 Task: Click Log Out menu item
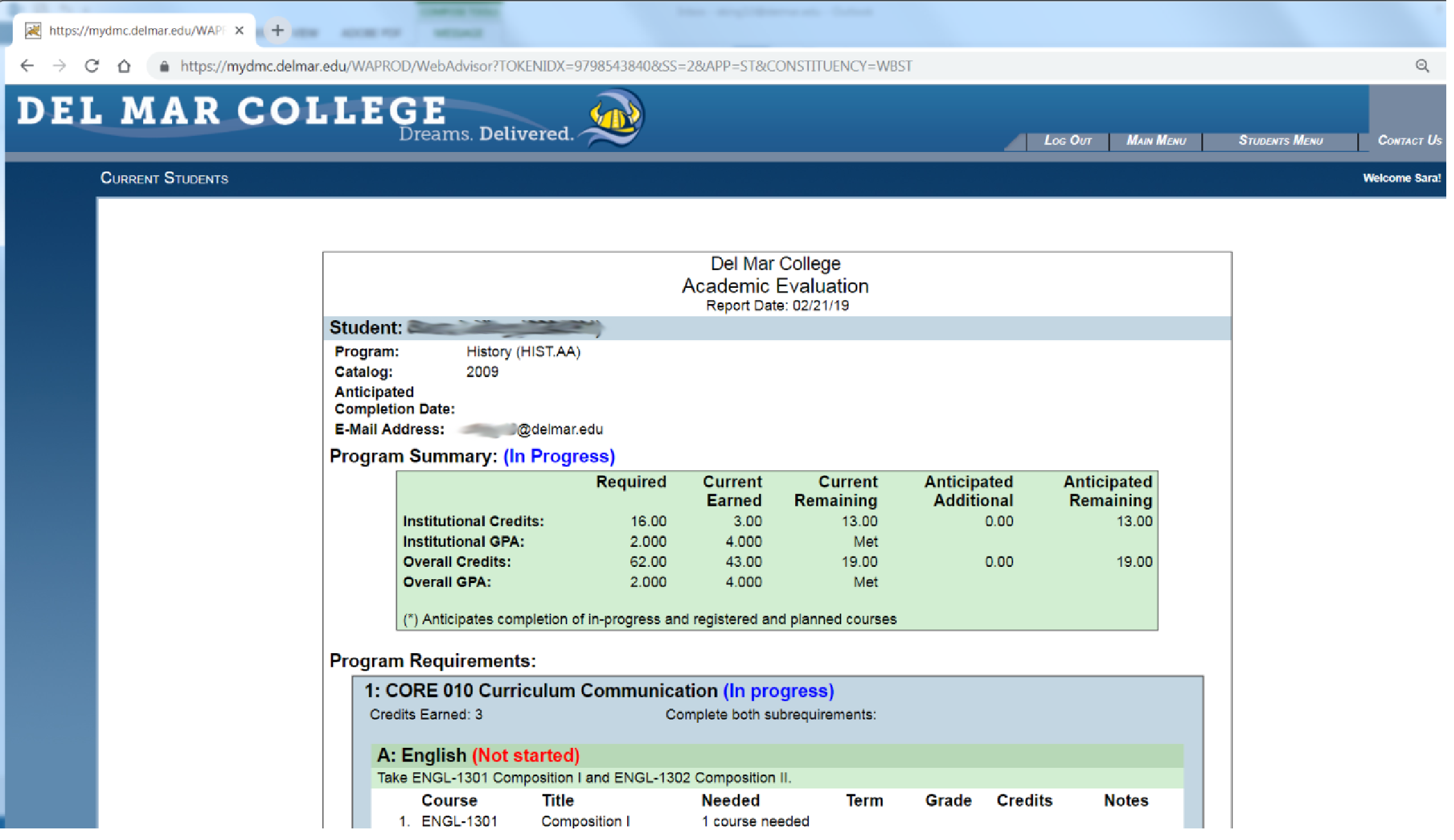pyautogui.click(x=1068, y=140)
